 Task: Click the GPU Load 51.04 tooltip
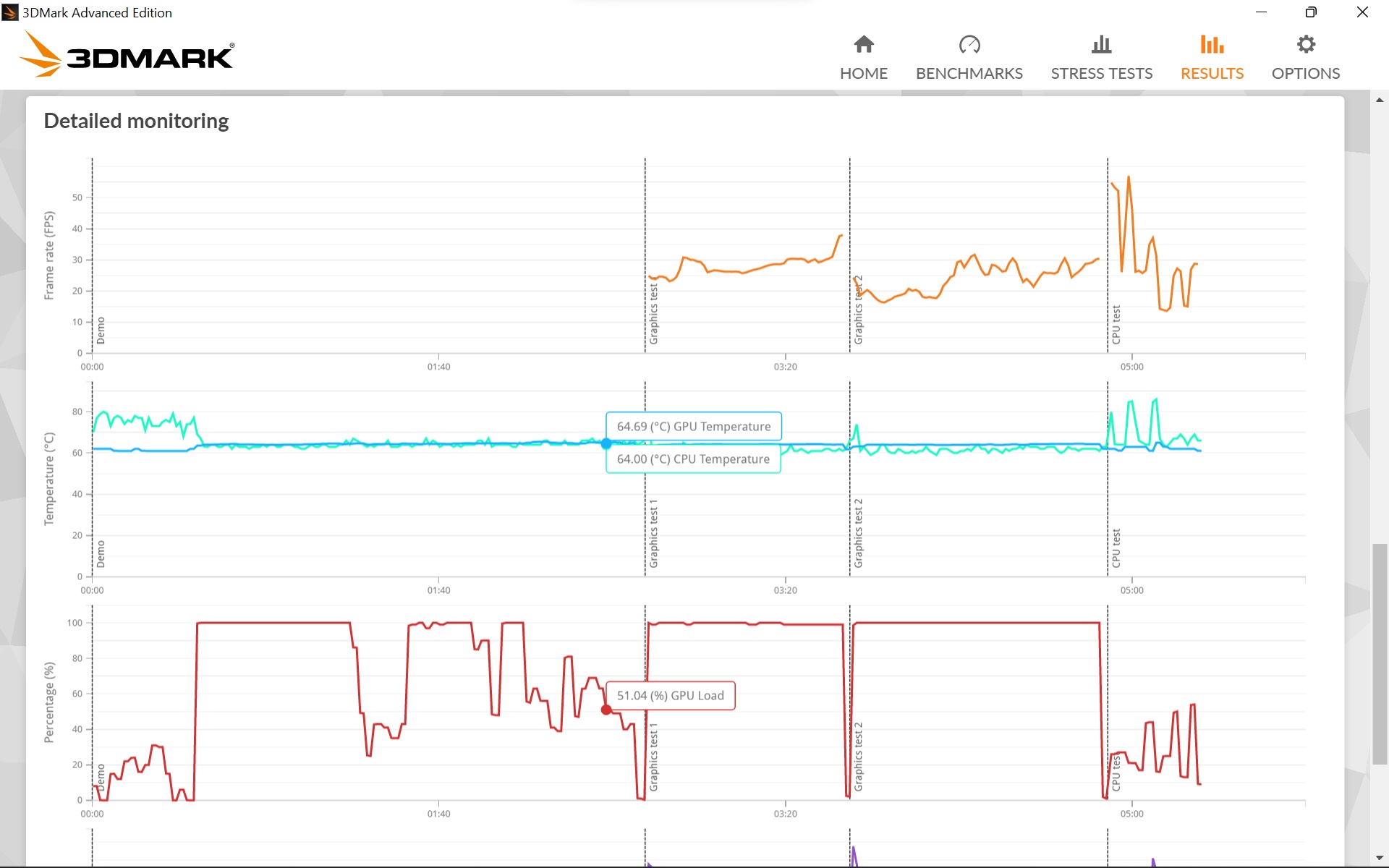click(x=670, y=696)
